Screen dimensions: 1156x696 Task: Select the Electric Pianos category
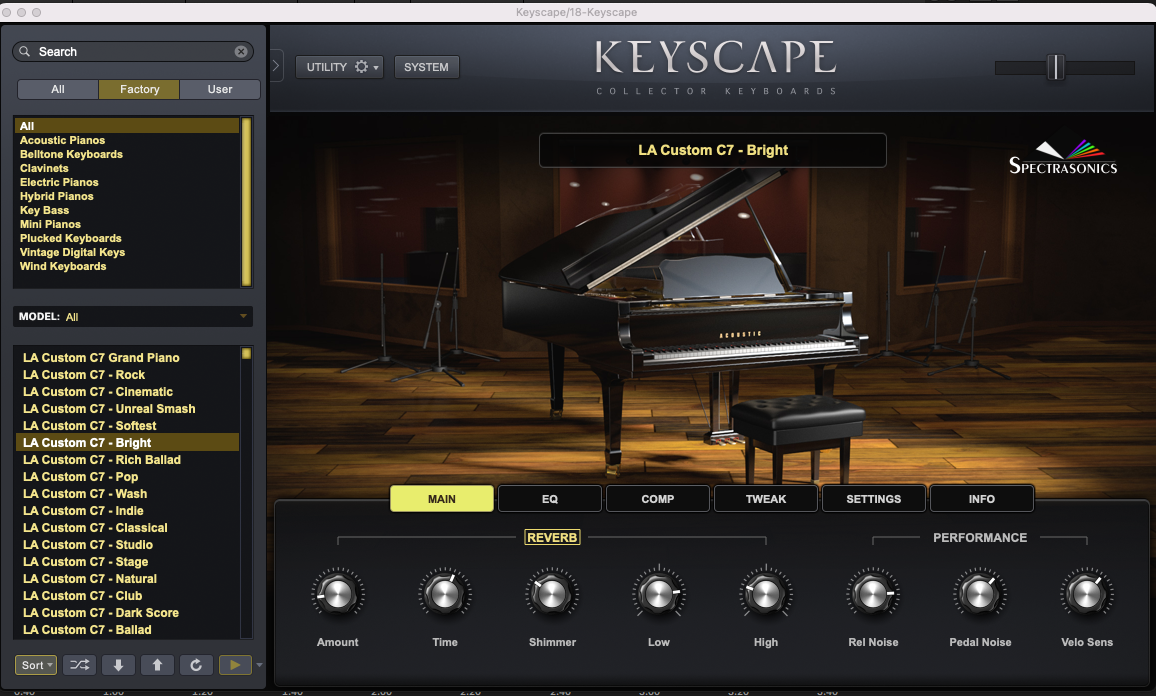point(59,182)
